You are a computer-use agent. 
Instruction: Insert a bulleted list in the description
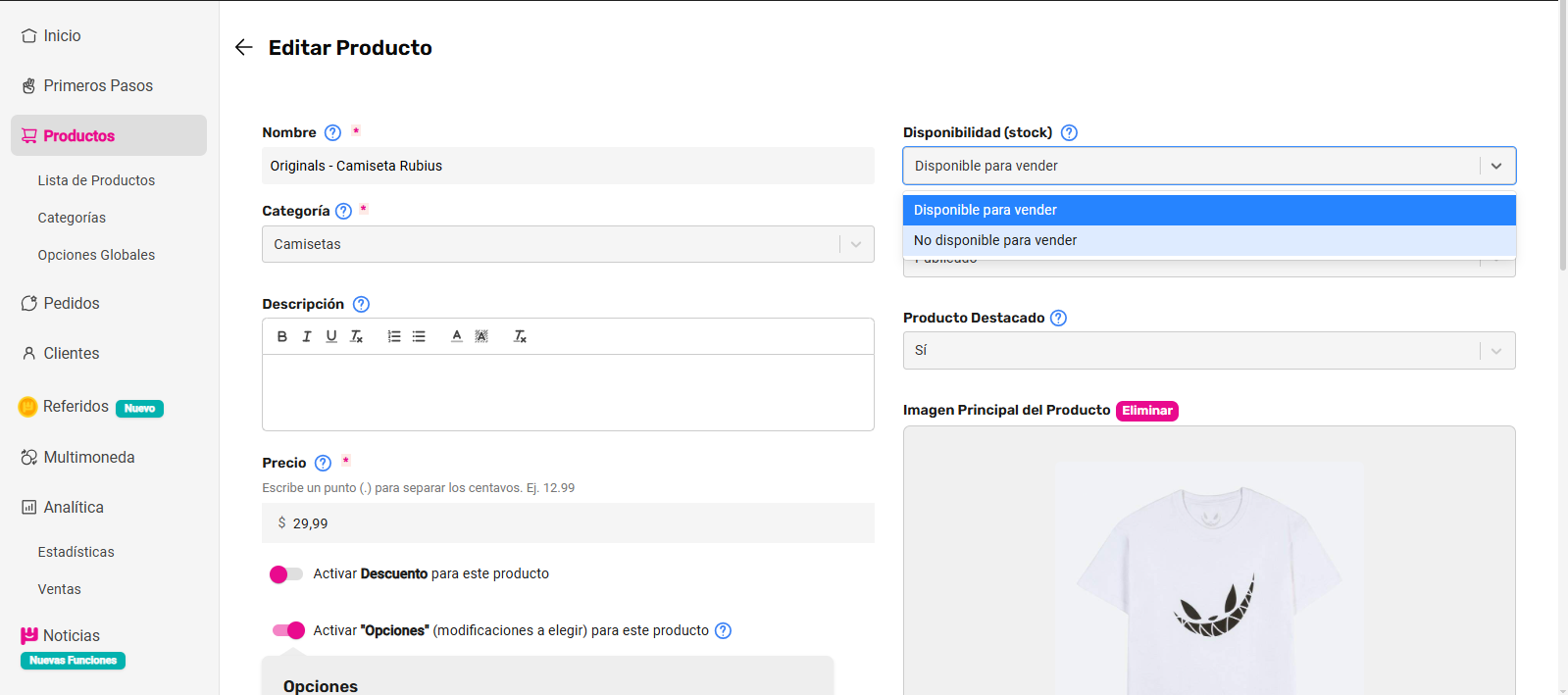tap(419, 336)
